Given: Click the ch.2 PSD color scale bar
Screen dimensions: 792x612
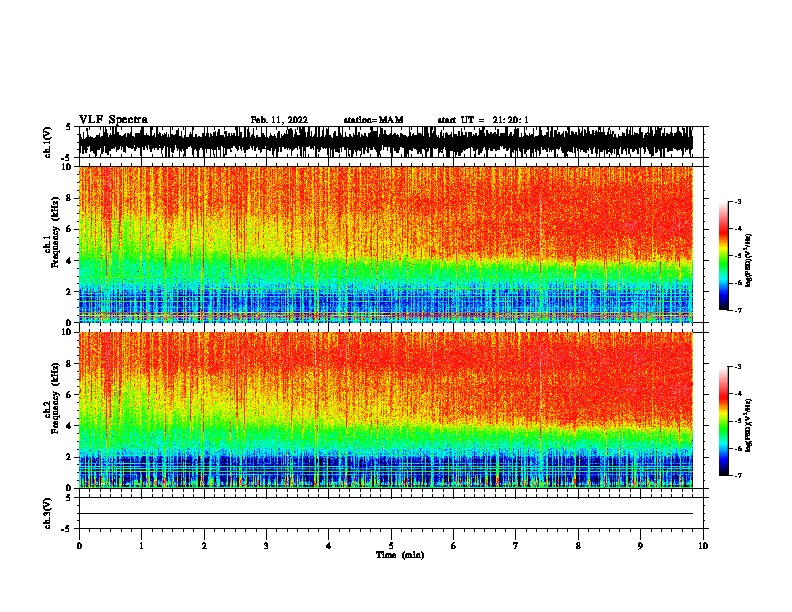Looking at the screenshot, I should pos(724,421).
